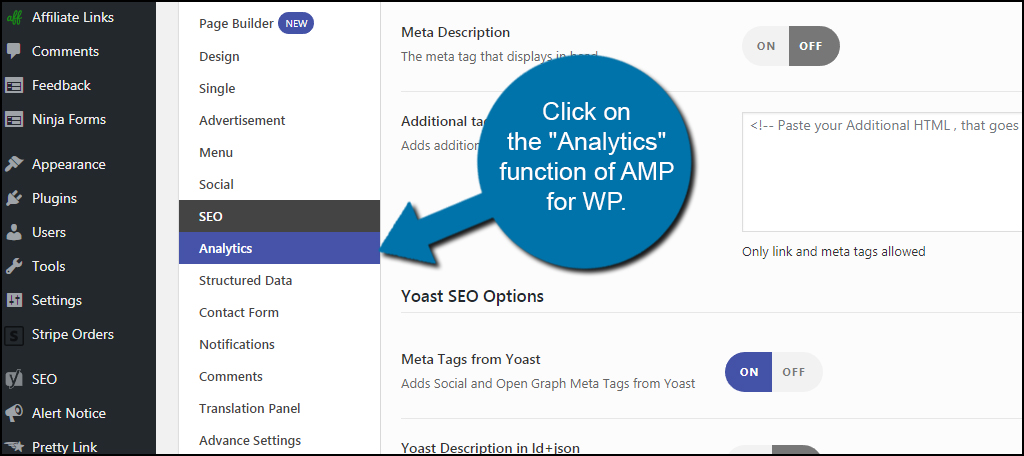The image size is (1024, 456).
Task: Turn Meta Description toggle ON
Action: click(766, 46)
